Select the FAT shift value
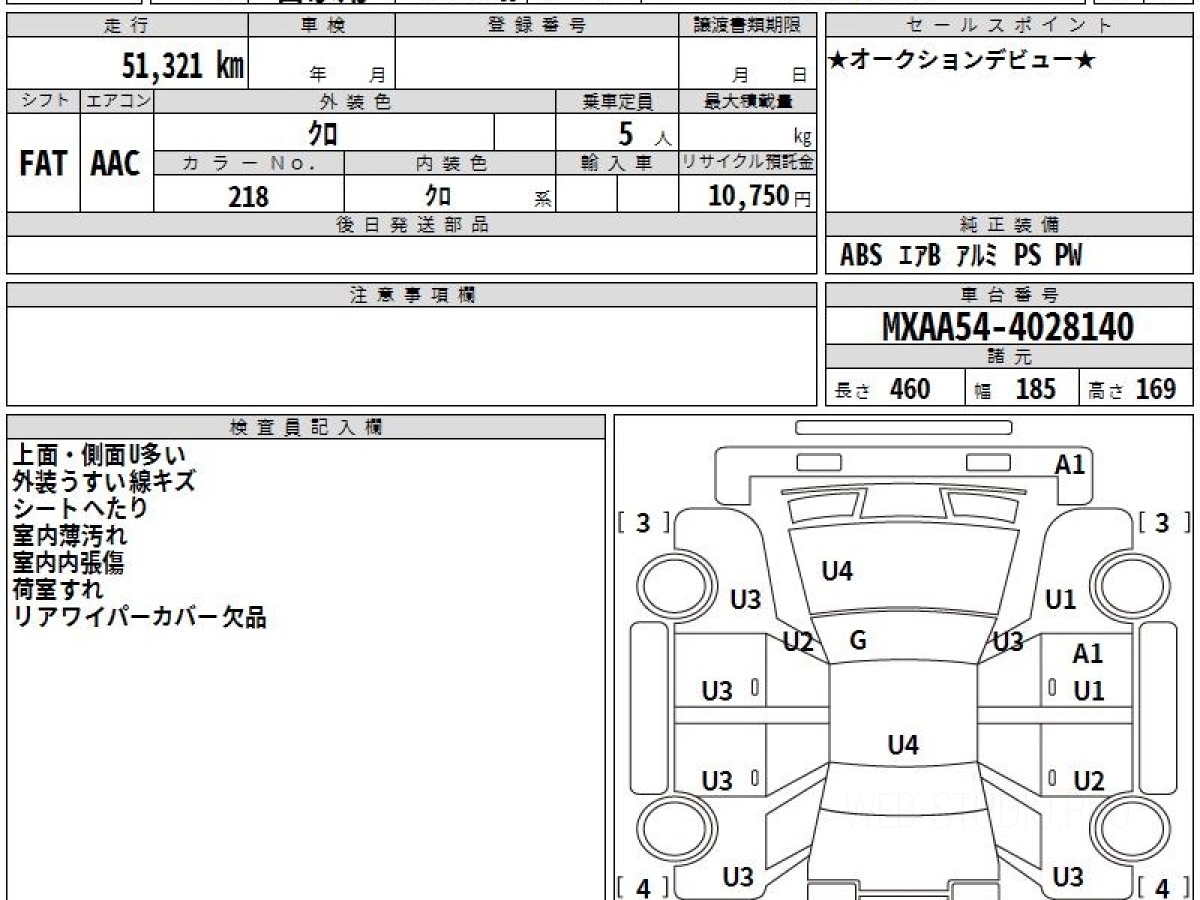The image size is (1200, 900). [x=43, y=164]
